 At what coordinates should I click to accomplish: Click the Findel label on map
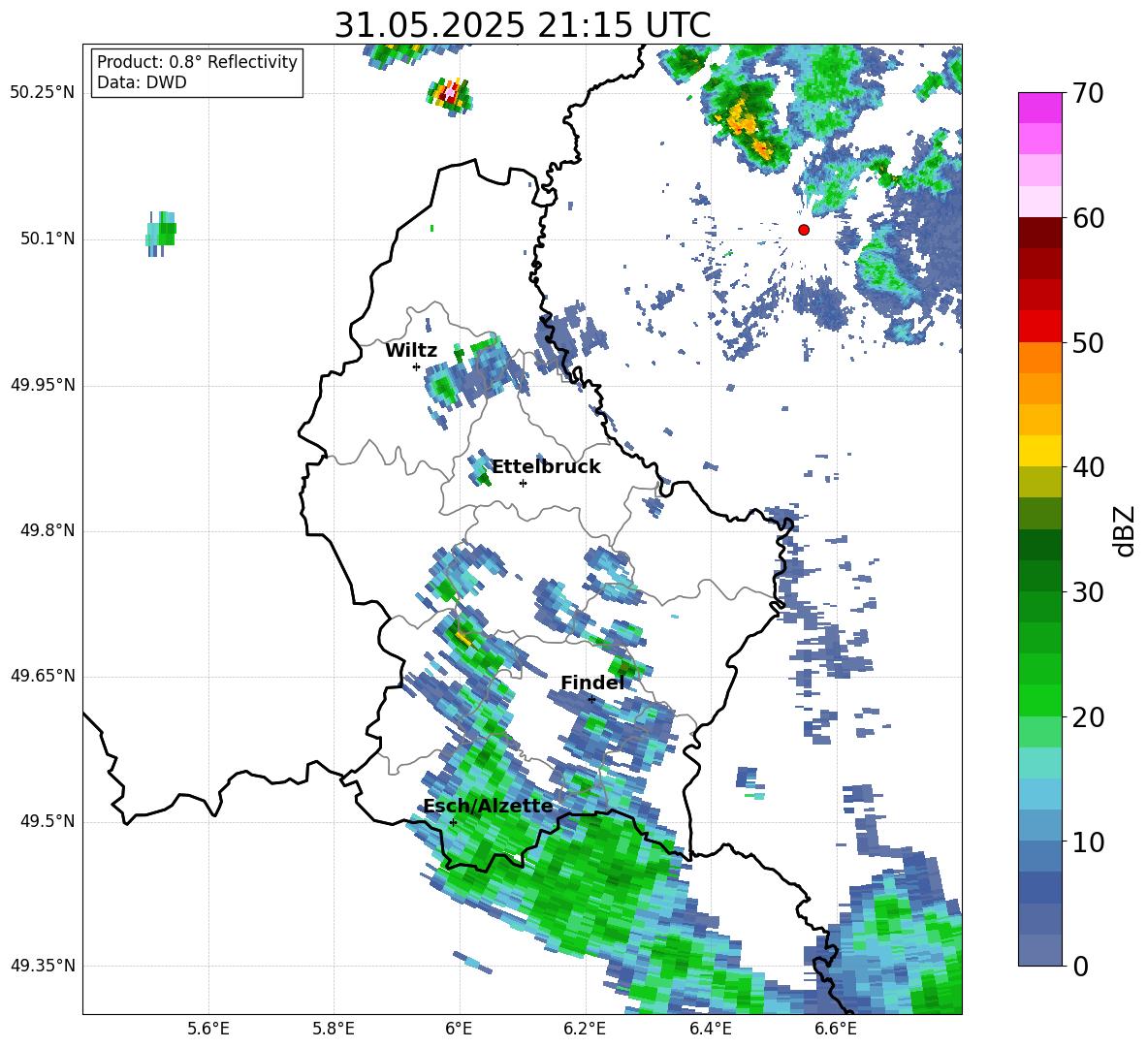click(x=592, y=683)
